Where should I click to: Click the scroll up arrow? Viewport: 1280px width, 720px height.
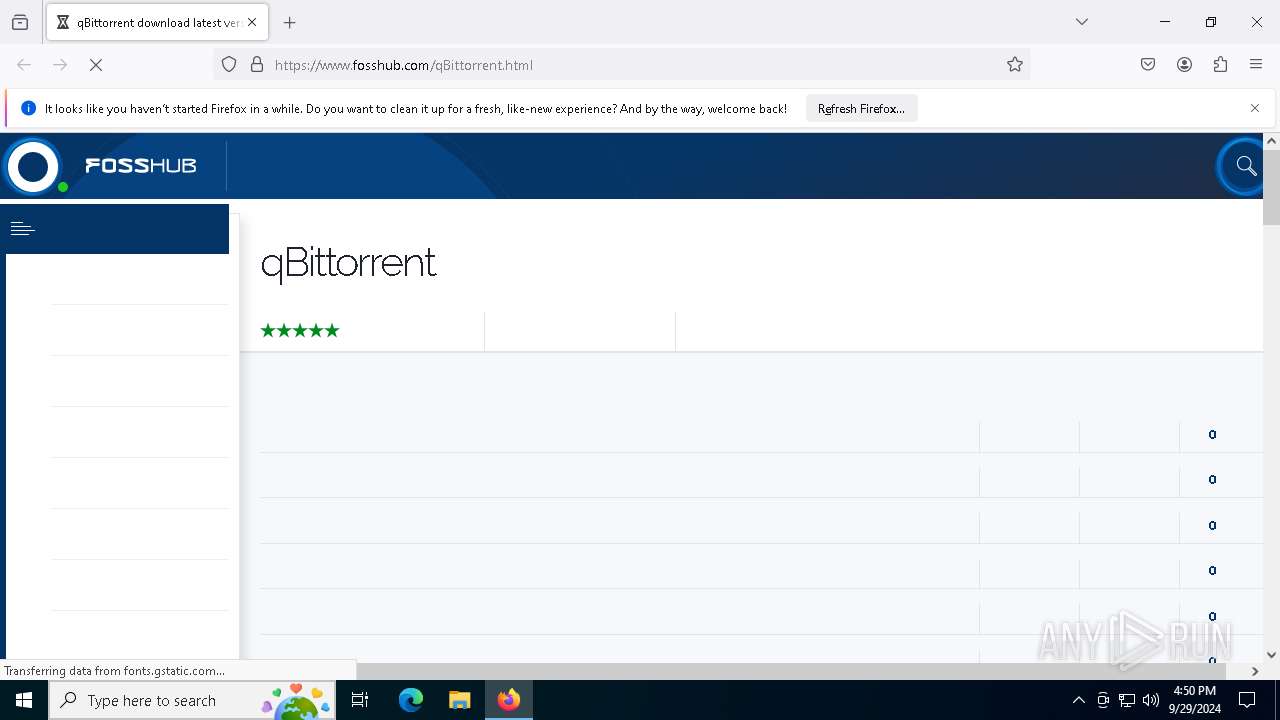point(1271,141)
